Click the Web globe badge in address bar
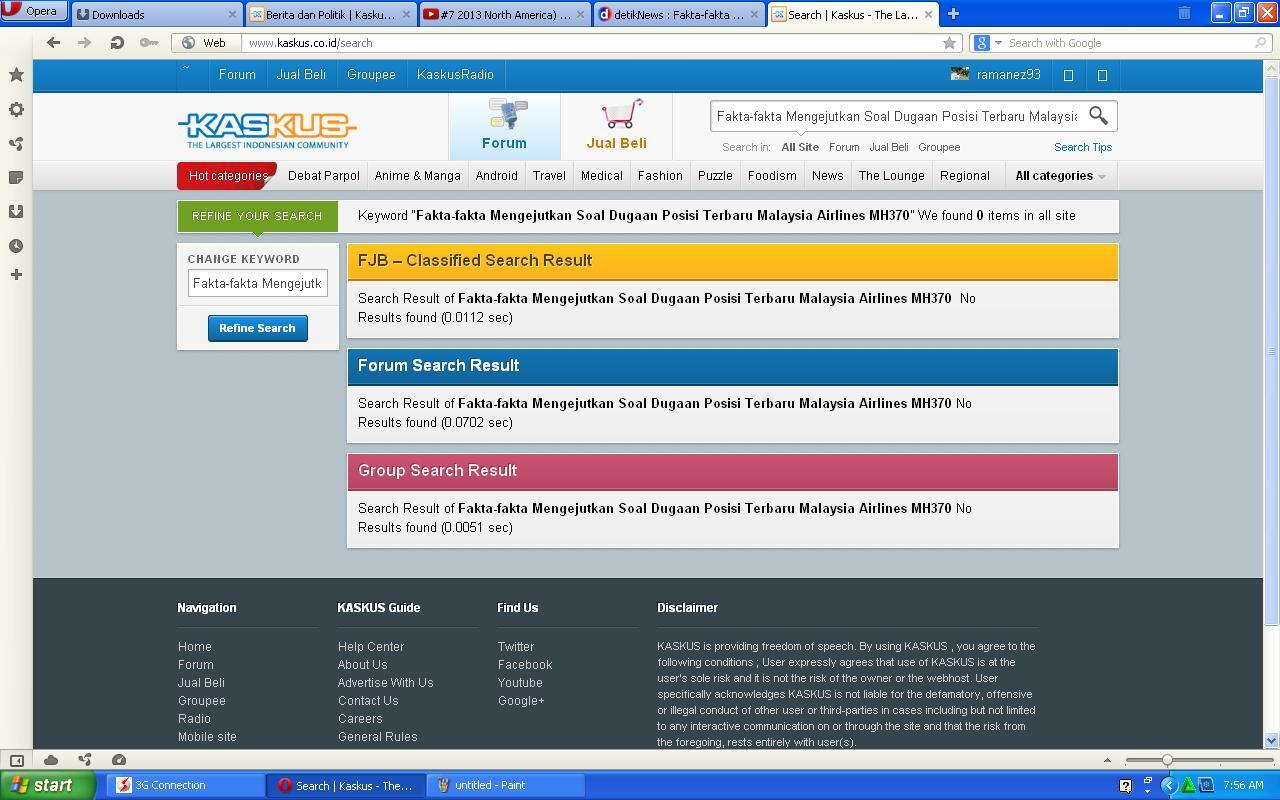The width and height of the screenshot is (1280, 800). coord(204,43)
